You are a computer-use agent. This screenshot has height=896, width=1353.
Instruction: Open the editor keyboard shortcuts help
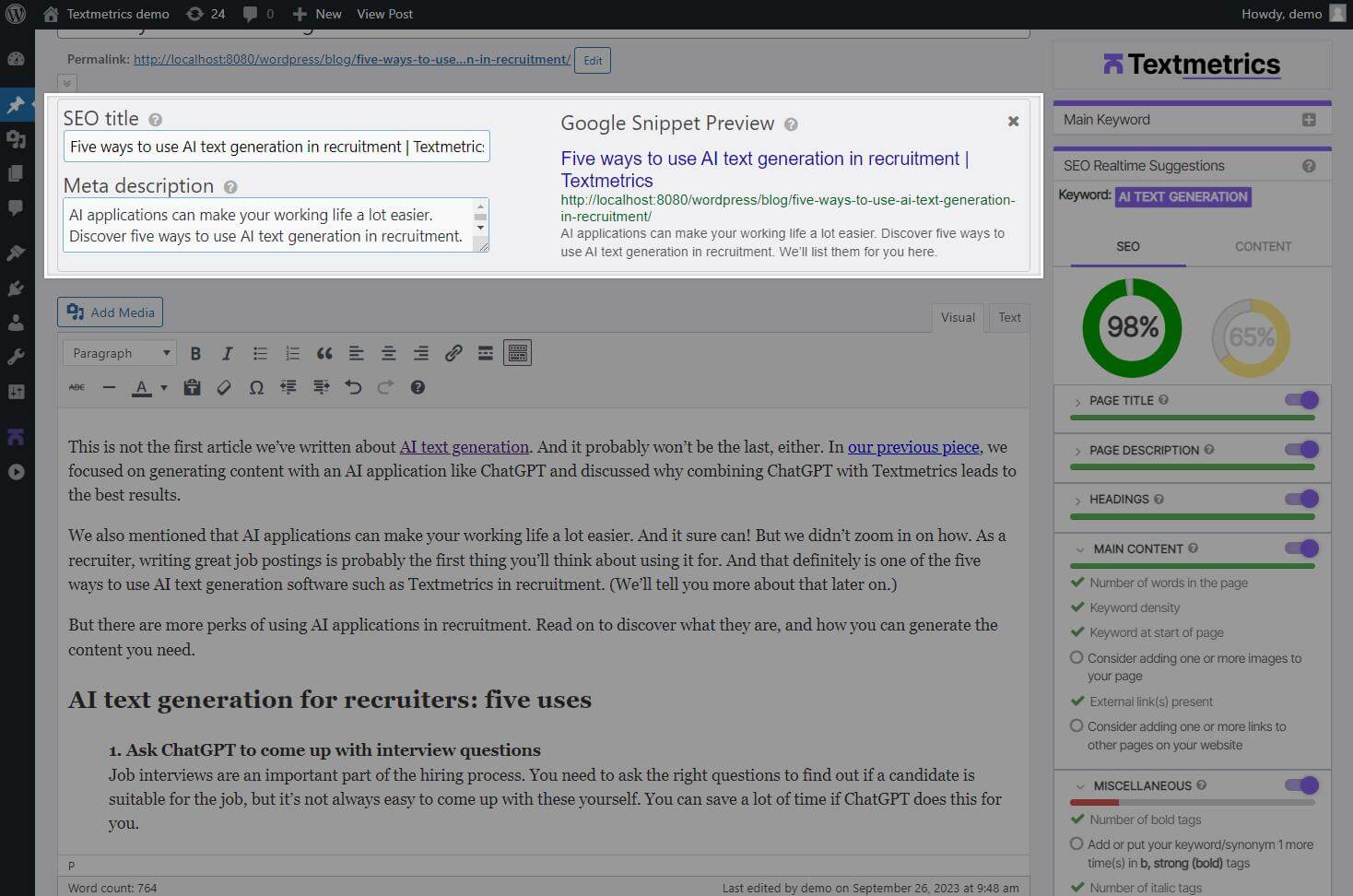pyautogui.click(x=418, y=387)
